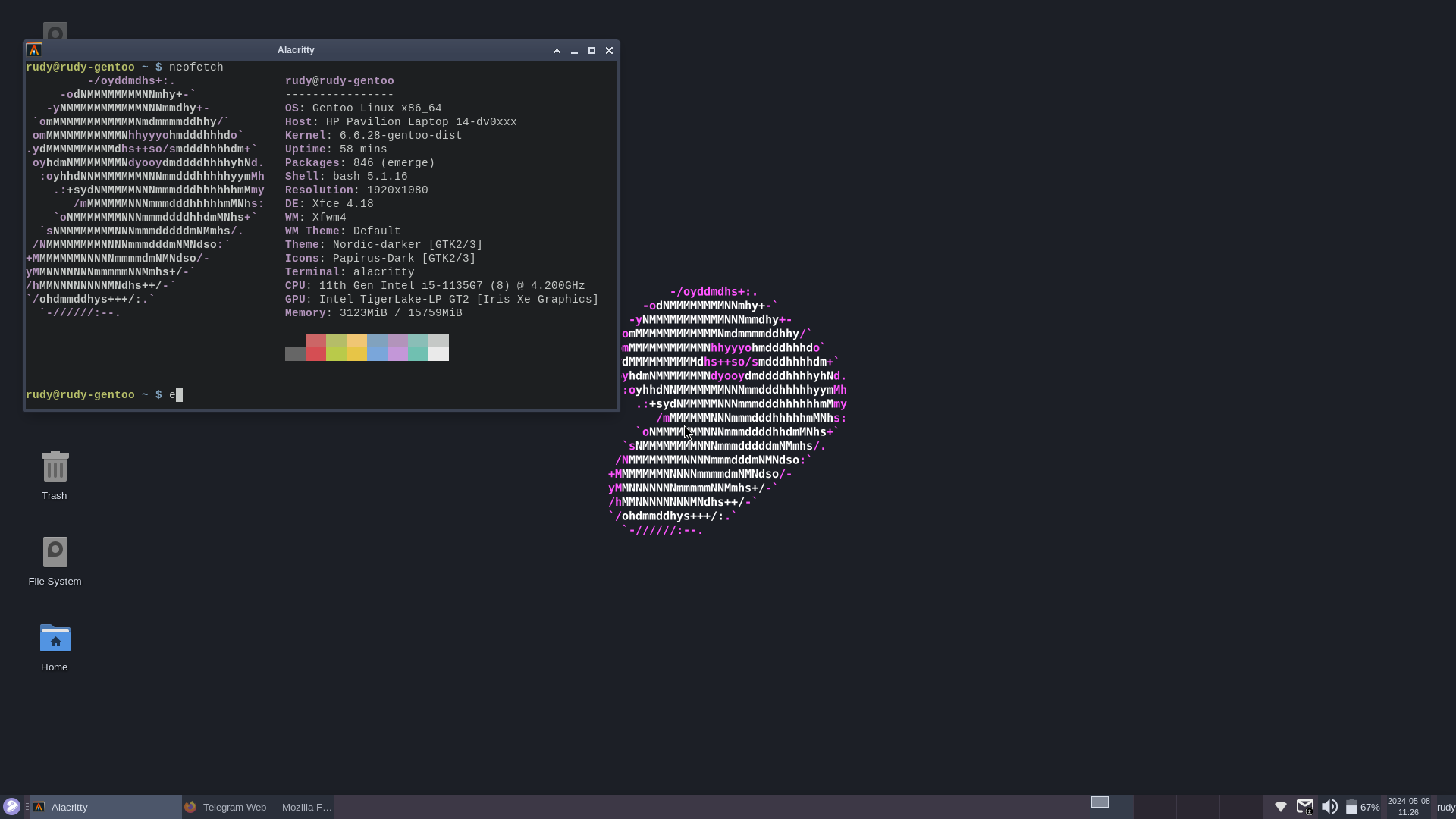
Task: Shade Alacritty window with roll-up arrow
Action: point(557,51)
